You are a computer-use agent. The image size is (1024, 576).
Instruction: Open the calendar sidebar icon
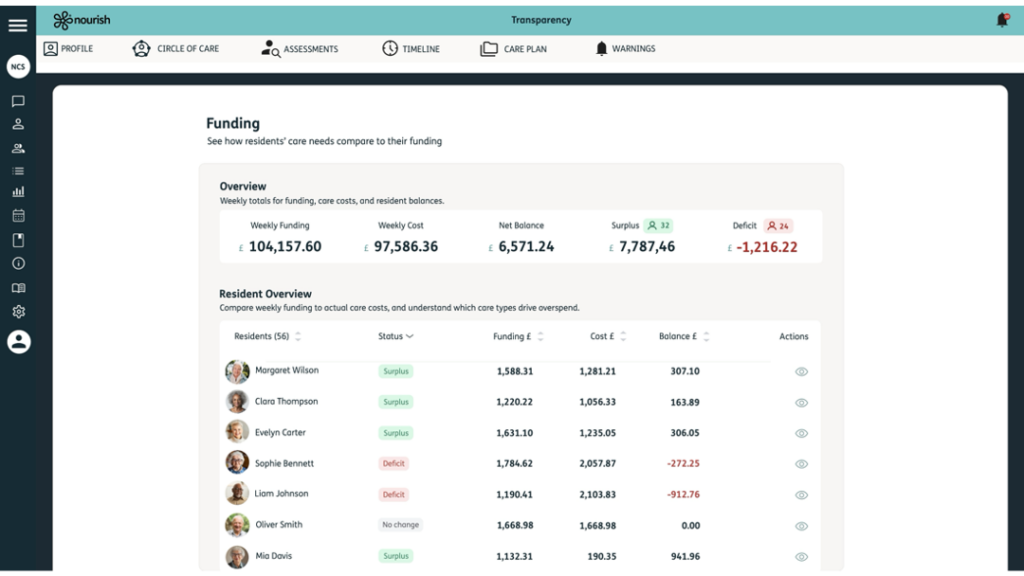(x=18, y=216)
